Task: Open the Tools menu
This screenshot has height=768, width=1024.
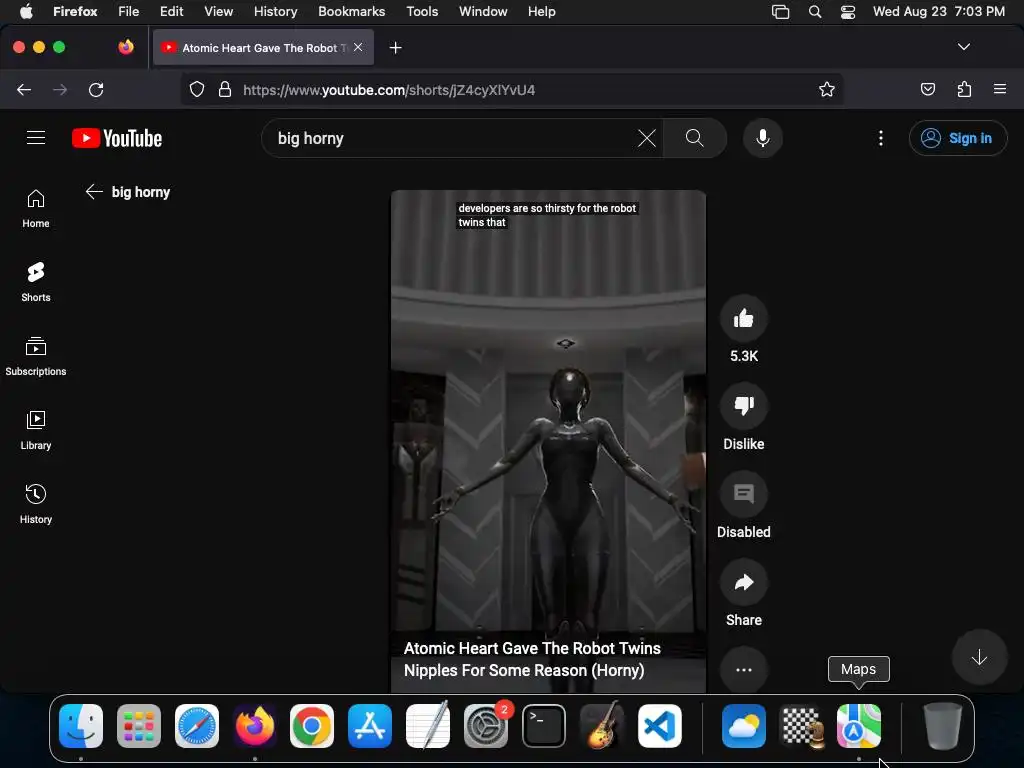Action: click(x=422, y=11)
